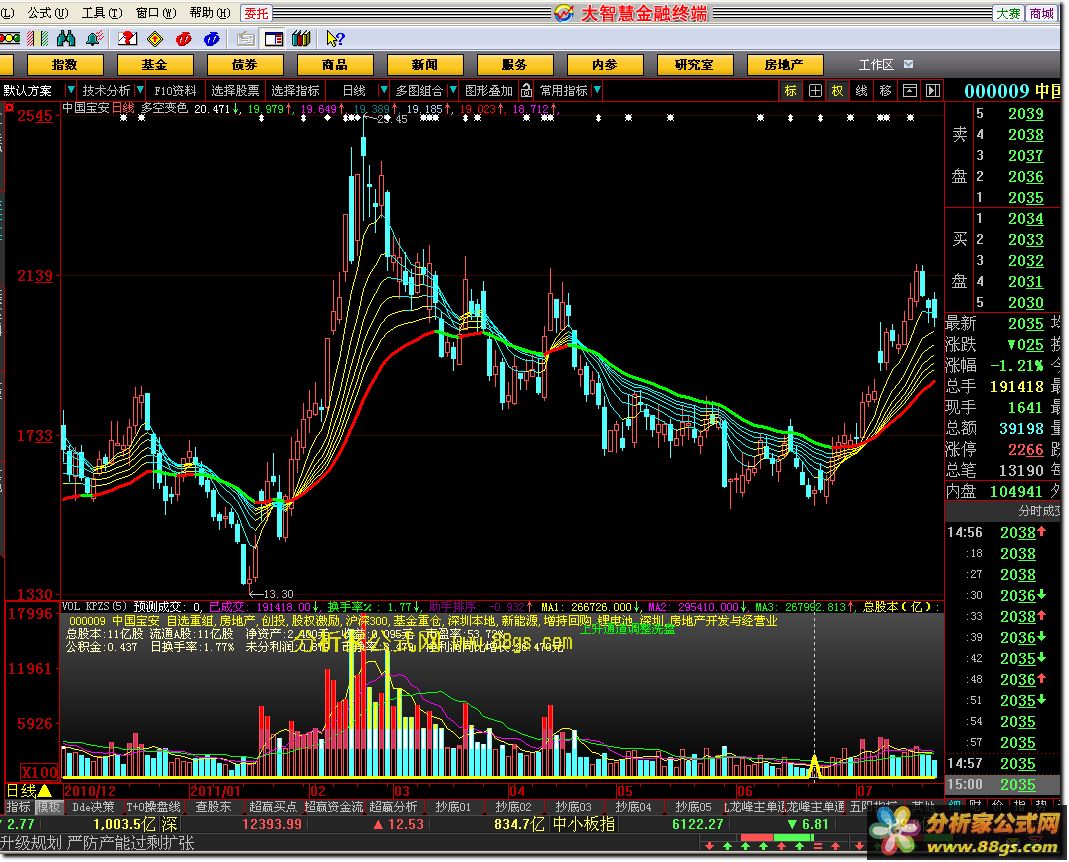Open the 工具(T) menu

pyautogui.click(x=102, y=13)
